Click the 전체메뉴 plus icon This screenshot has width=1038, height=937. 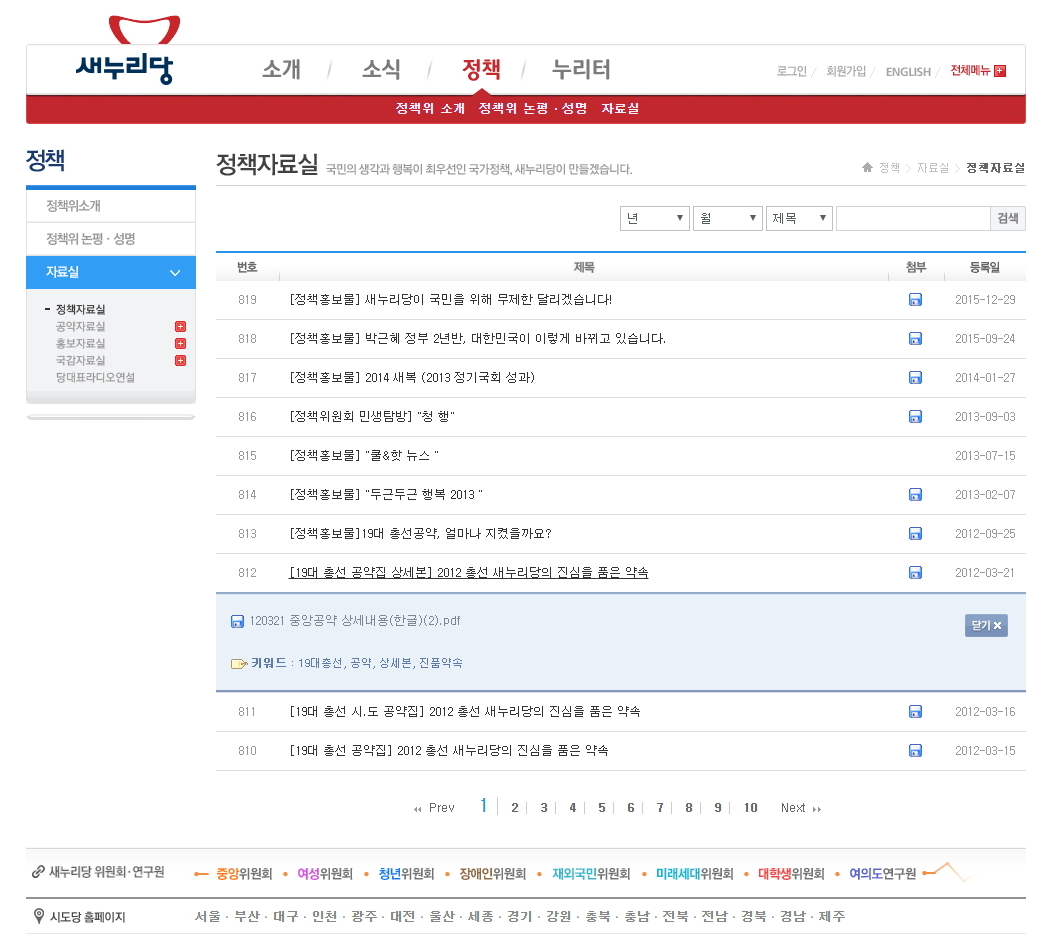point(1000,71)
